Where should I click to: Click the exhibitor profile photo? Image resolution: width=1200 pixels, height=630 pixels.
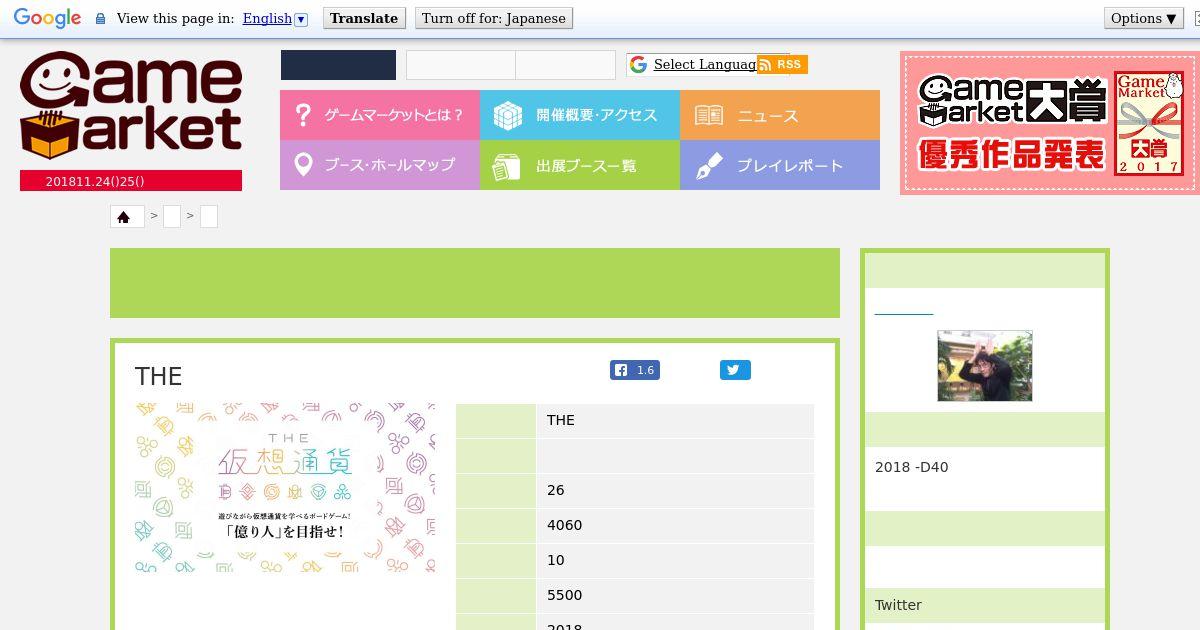click(x=985, y=366)
